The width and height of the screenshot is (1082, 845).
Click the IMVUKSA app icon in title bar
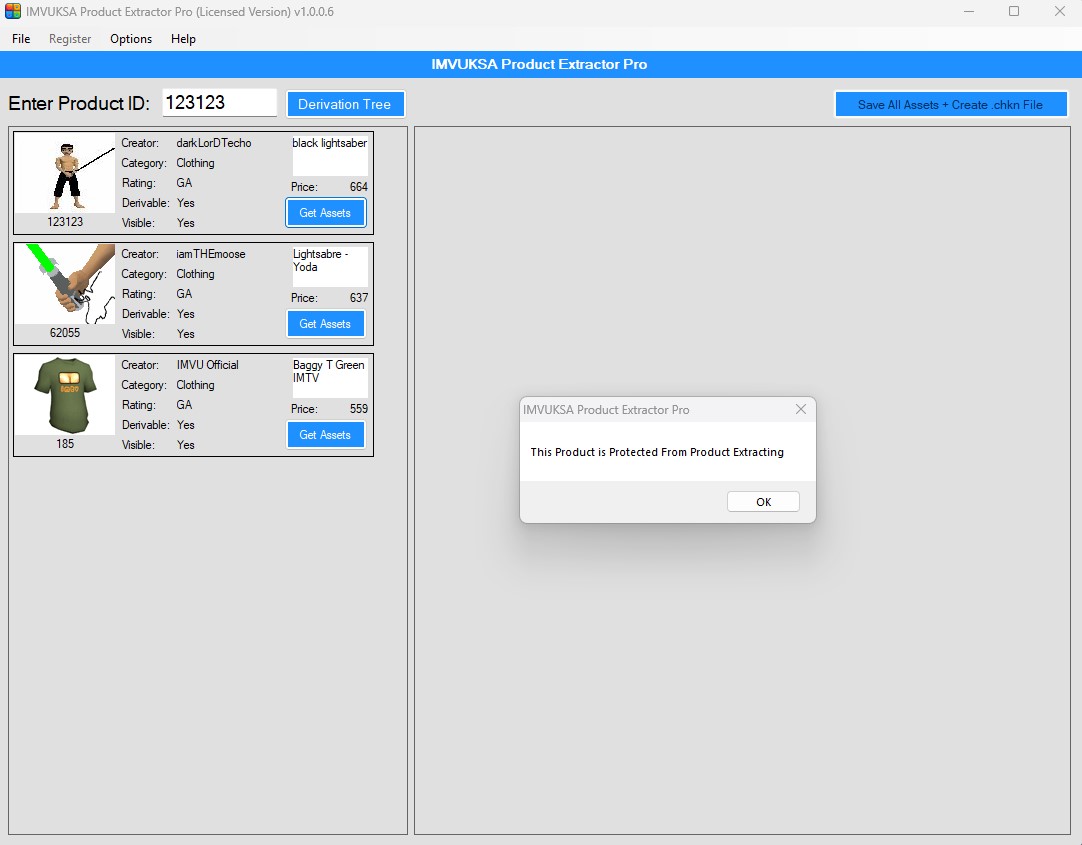click(x=12, y=11)
